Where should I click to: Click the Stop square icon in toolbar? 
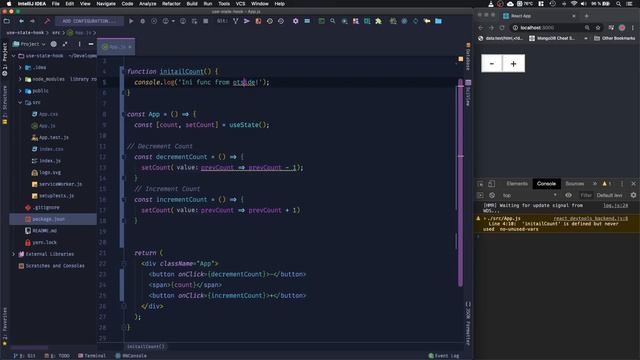[206, 21]
